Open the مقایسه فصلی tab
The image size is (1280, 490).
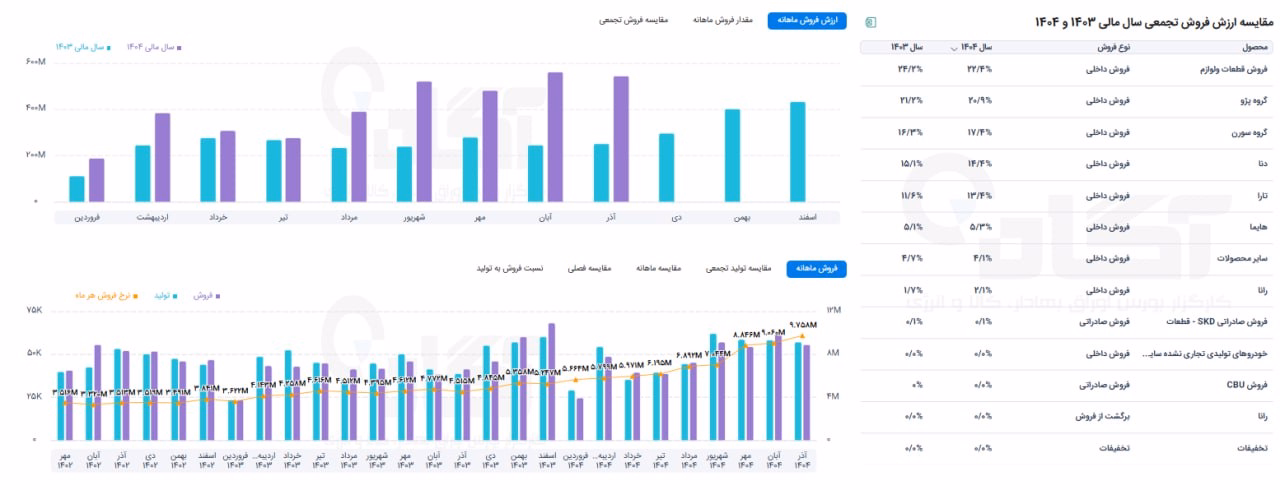(593, 269)
